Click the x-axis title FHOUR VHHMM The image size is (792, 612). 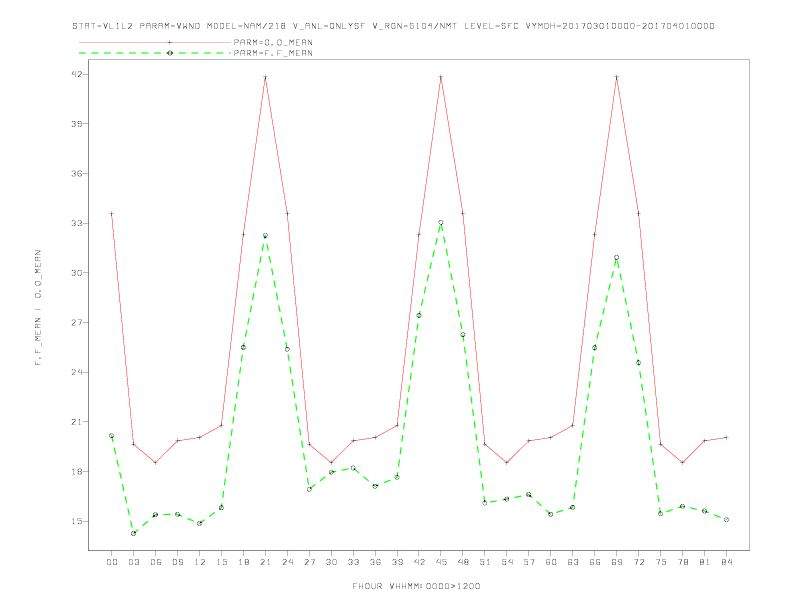coord(416,586)
